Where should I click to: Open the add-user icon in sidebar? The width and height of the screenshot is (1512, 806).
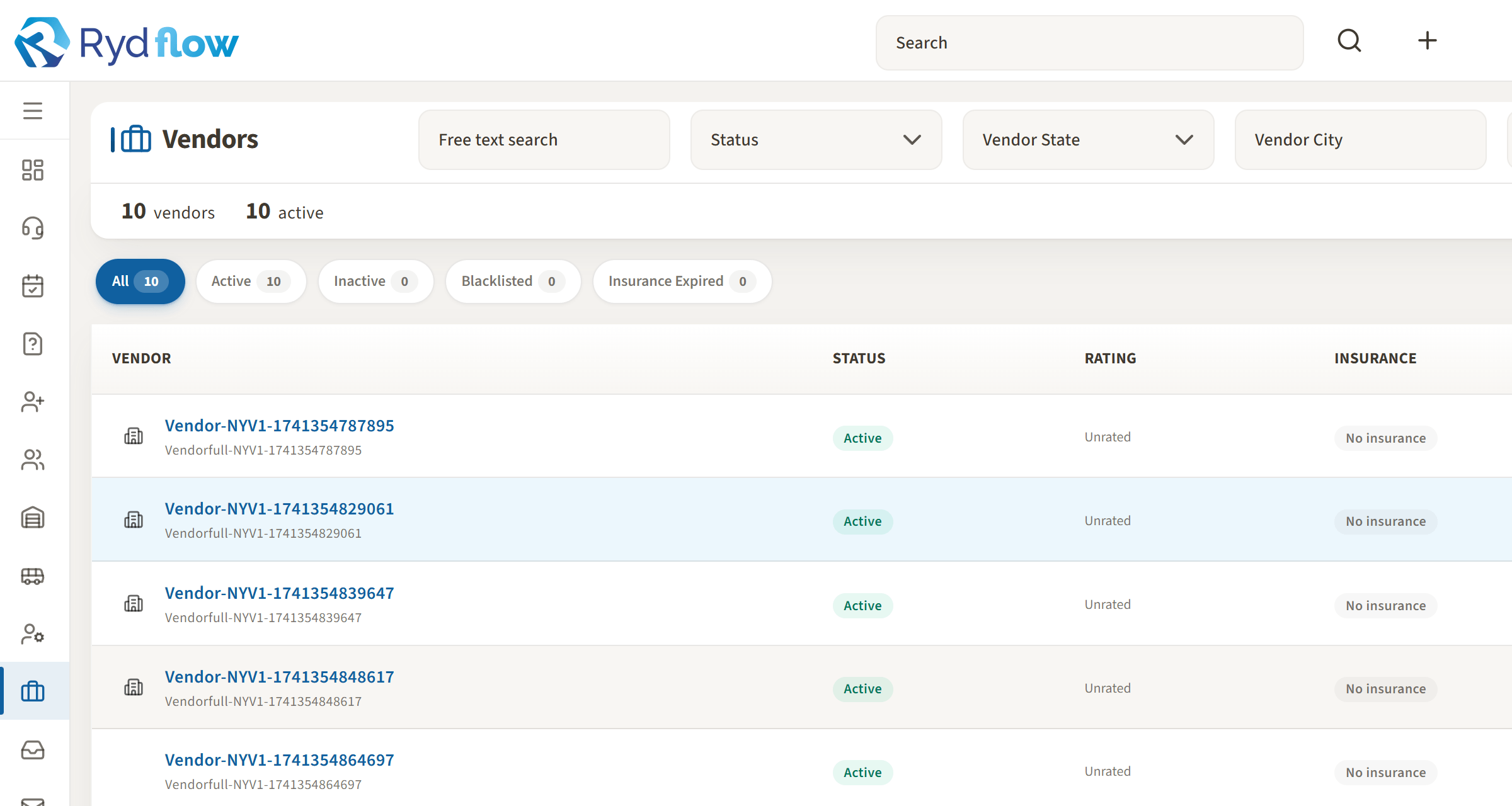pyautogui.click(x=33, y=402)
